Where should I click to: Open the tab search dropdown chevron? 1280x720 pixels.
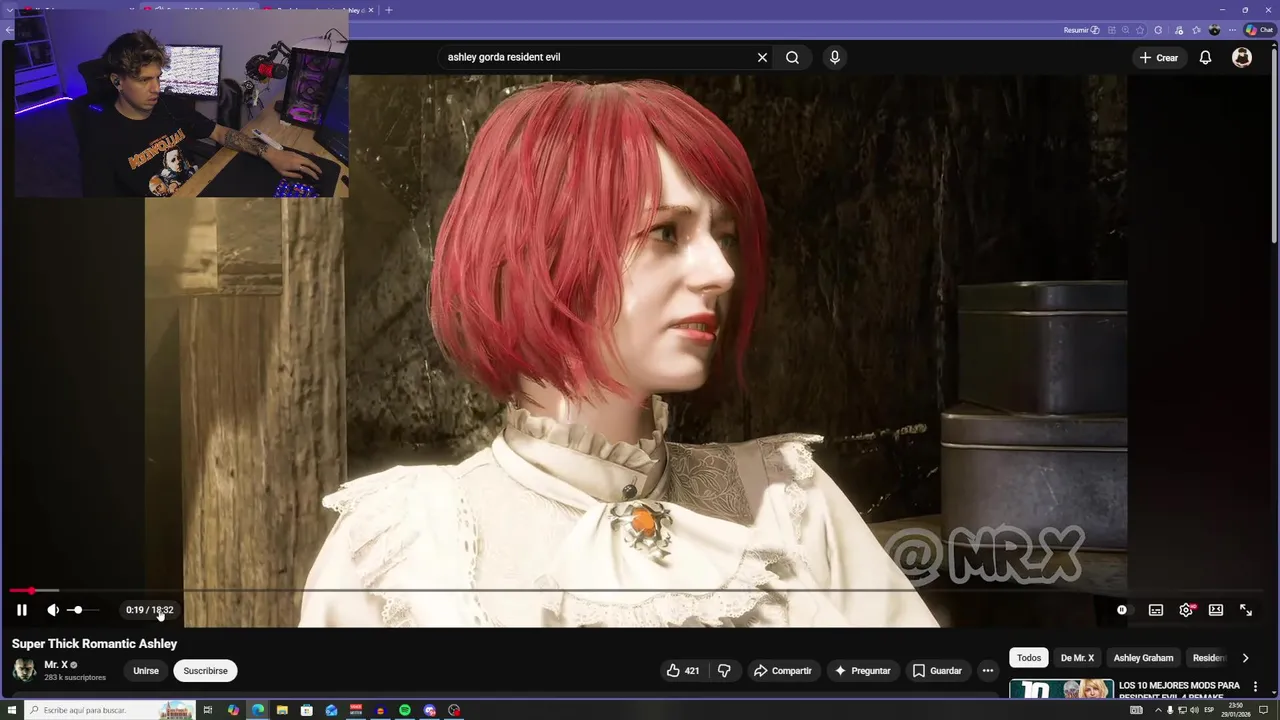[x=8, y=10]
